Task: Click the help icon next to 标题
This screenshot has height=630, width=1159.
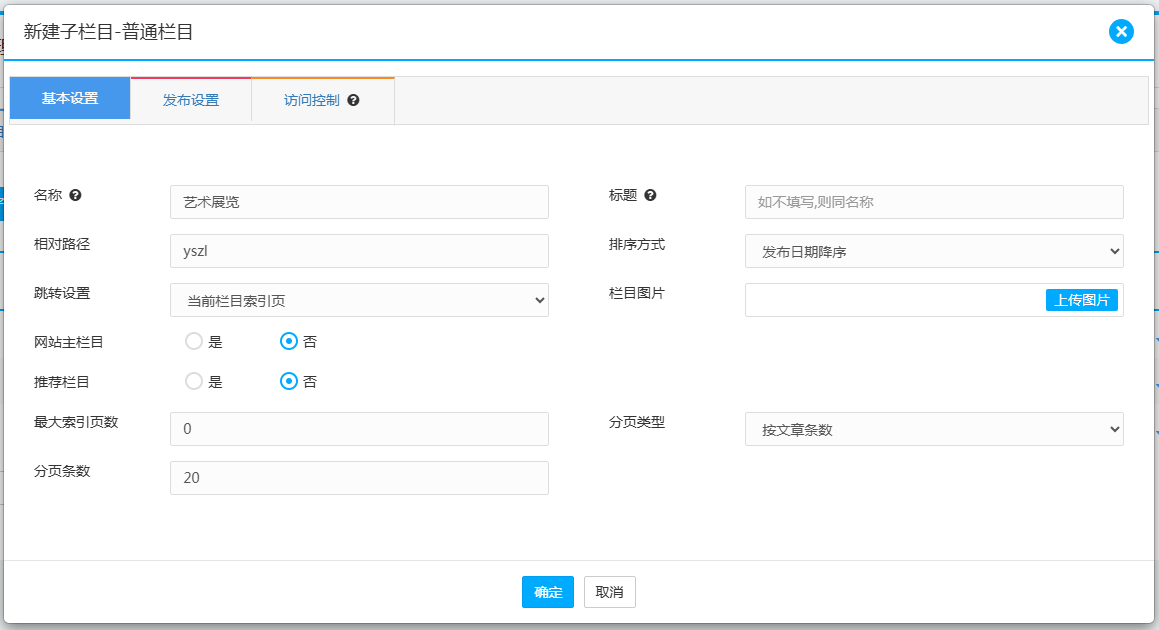Action: [650, 196]
